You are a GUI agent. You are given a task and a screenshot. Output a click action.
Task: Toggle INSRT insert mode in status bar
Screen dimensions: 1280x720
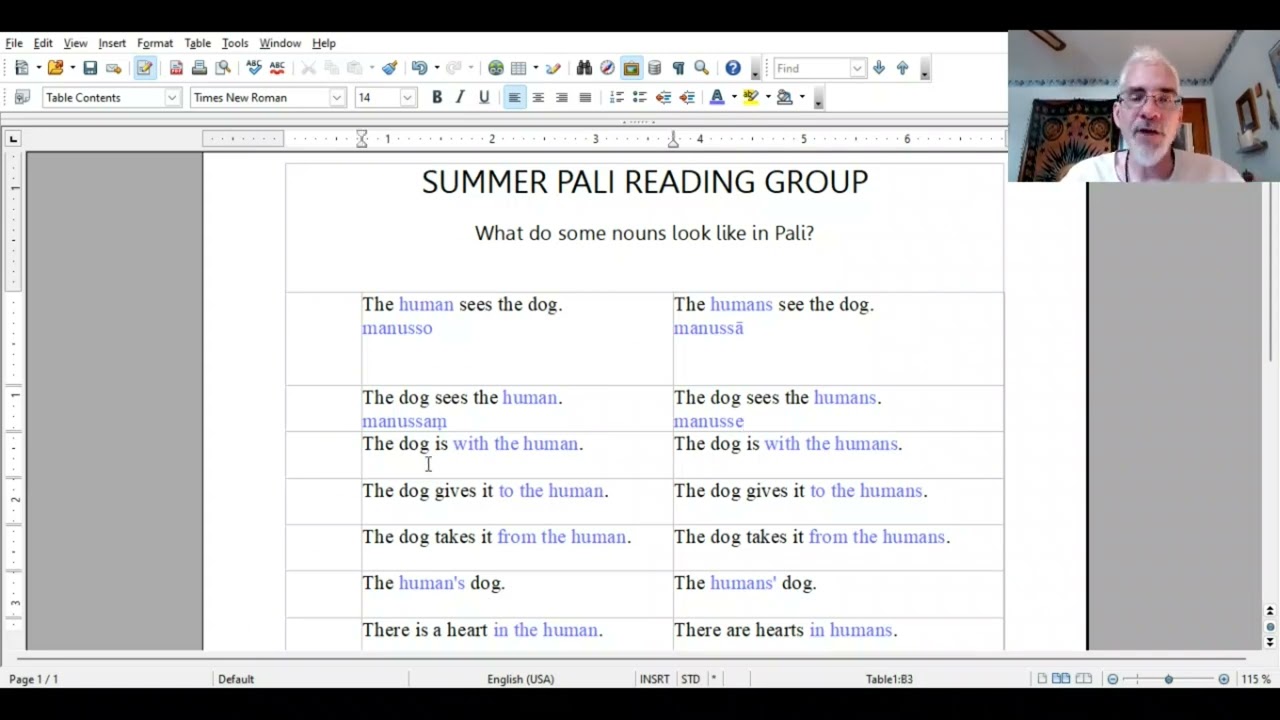tap(654, 679)
